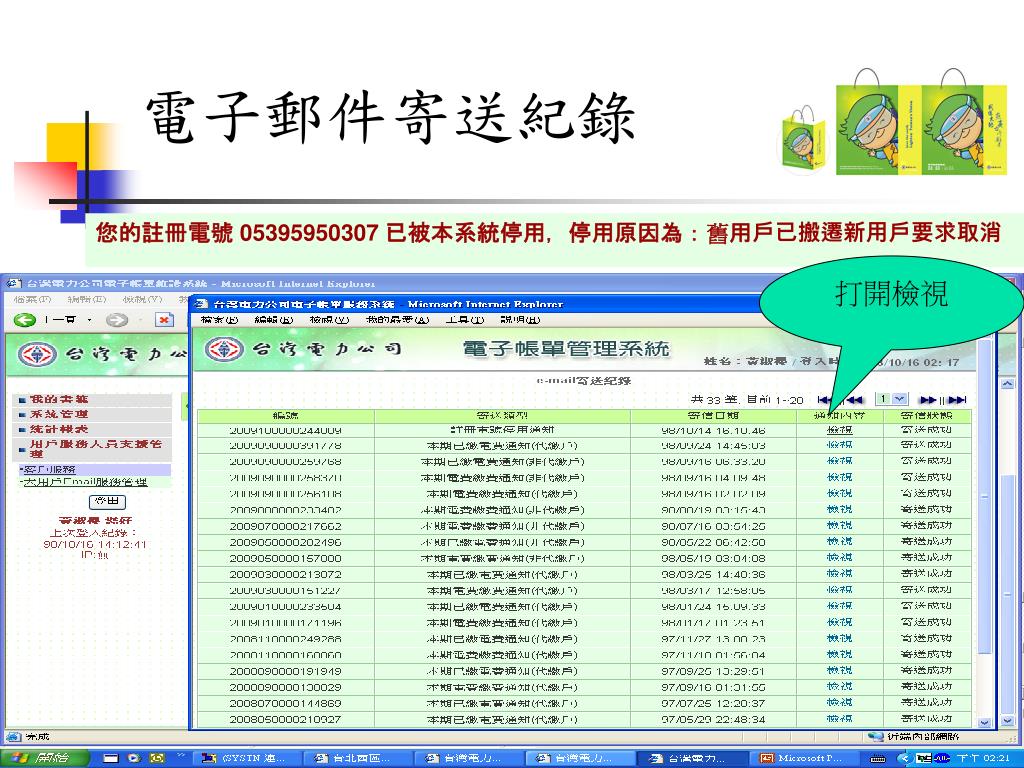This screenshot has height=768, width=1024.
Task: Click the e-mail寄送紀錄 page heading
Action: point(583,381)
